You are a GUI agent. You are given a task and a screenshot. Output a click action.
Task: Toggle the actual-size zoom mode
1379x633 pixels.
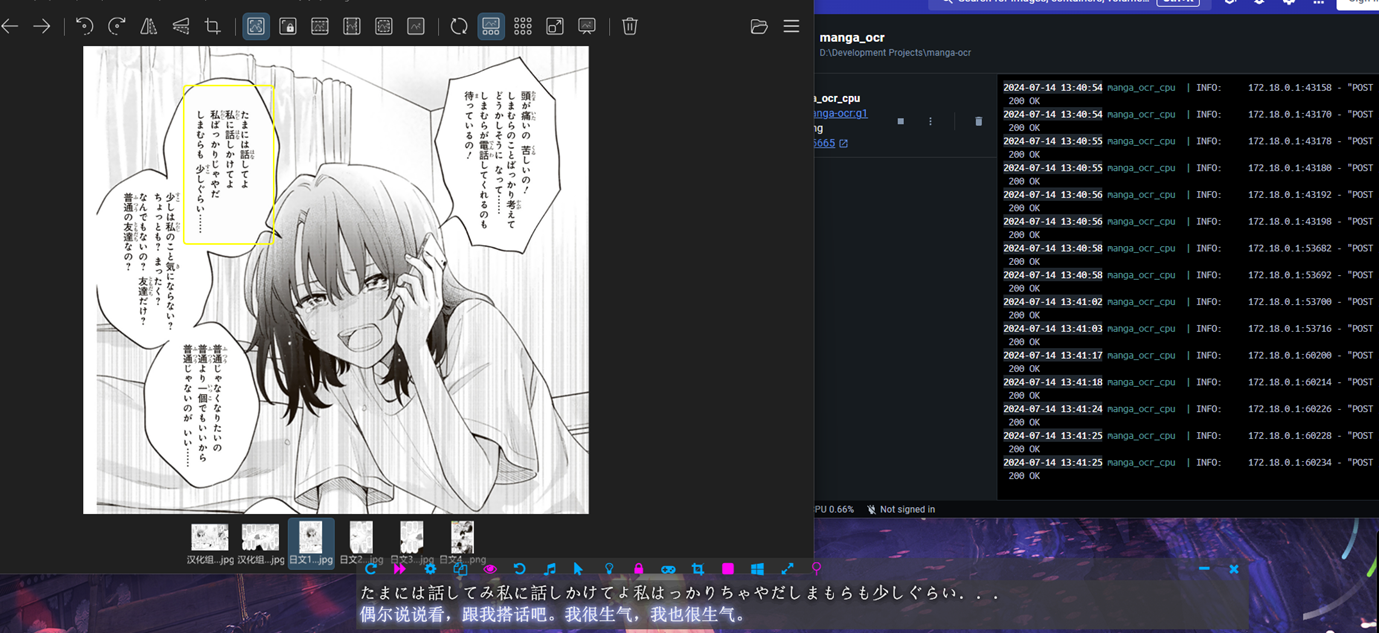point(416,26)
